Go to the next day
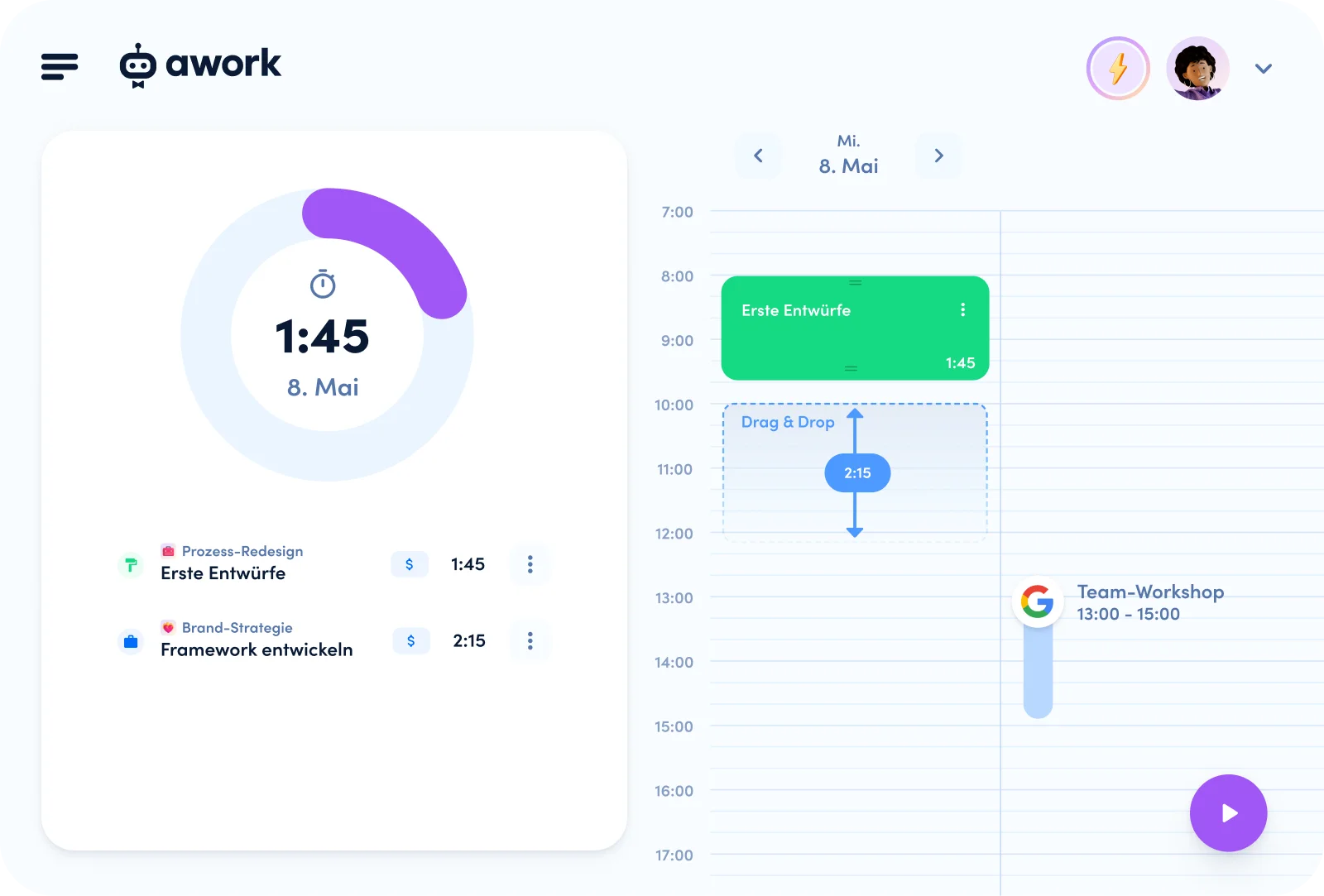This screenshot has width=1324, height=896. pyautogui.click(x=938, y=156)
